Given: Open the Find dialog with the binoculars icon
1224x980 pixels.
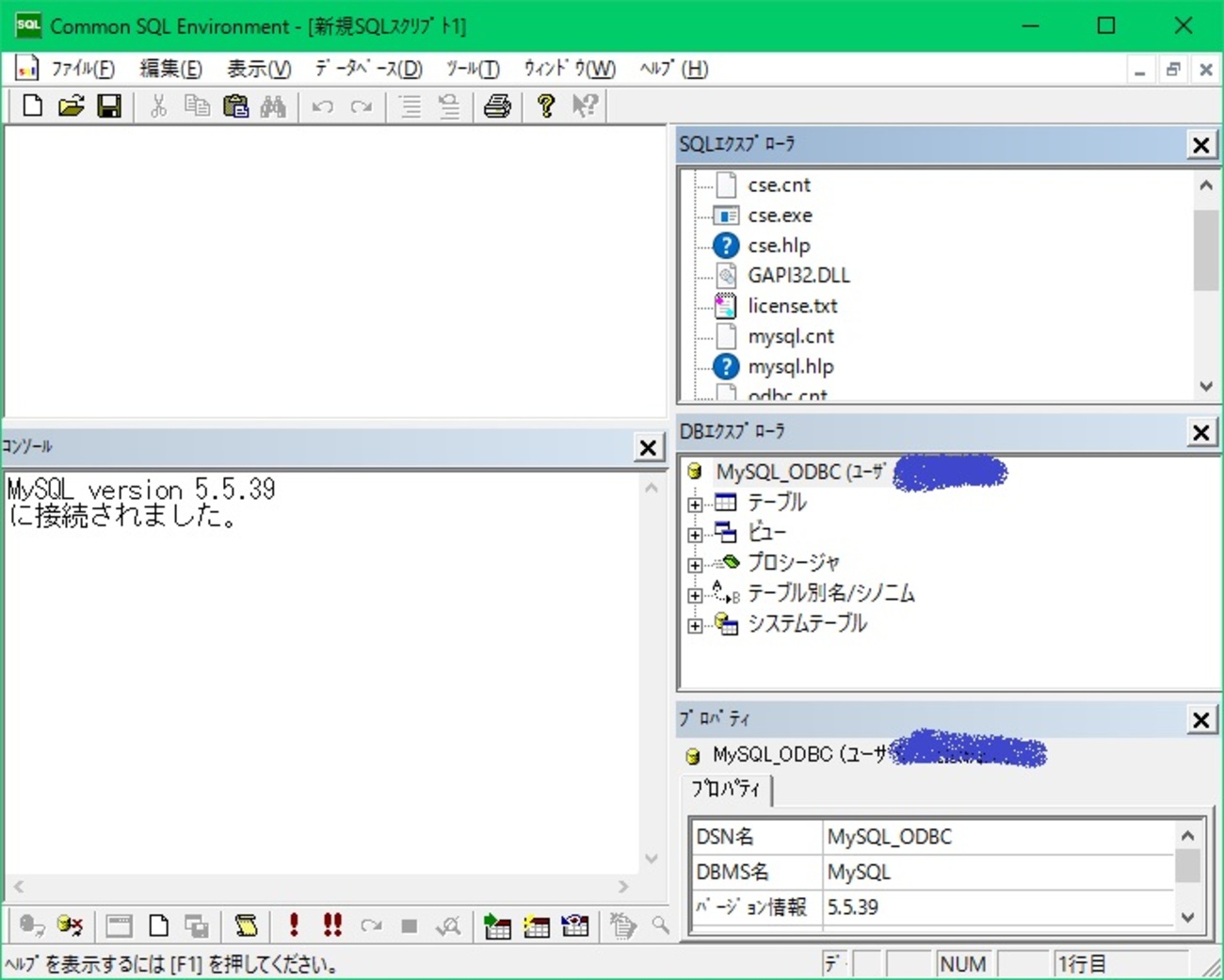Looking at the screenshot, I should pyautogui.click(x=273, y=106).
